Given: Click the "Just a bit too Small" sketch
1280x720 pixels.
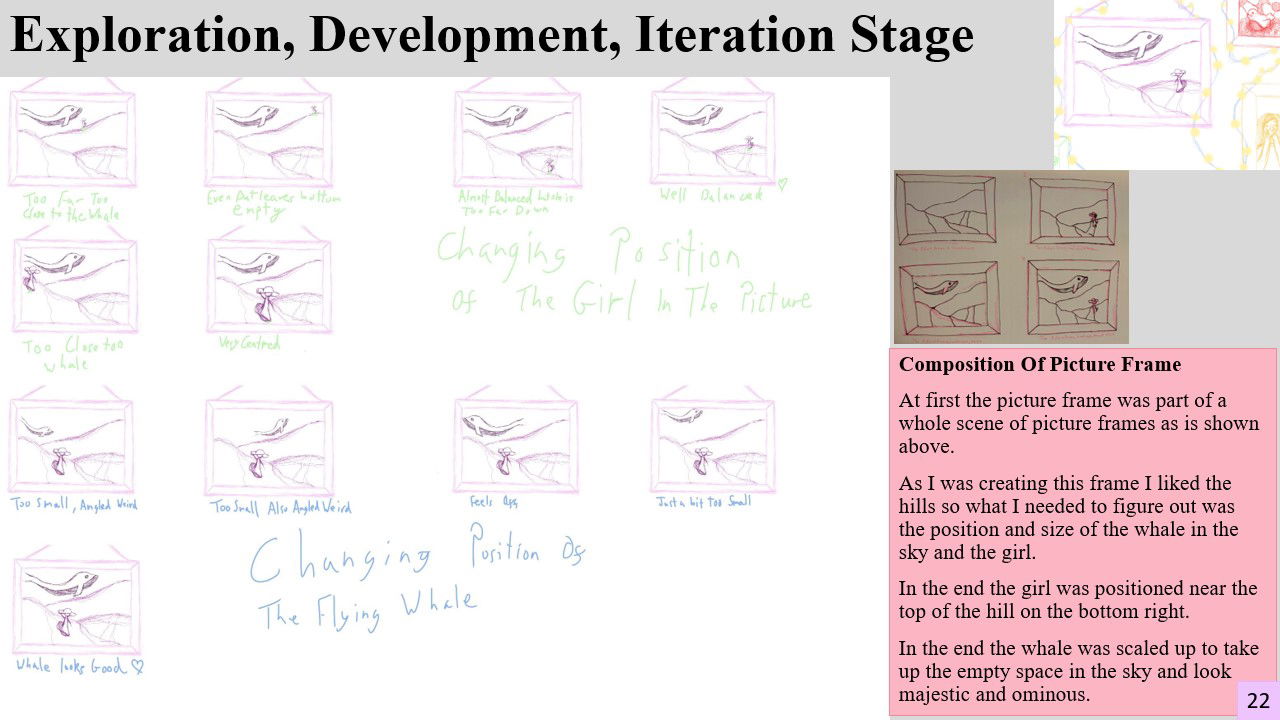Looking at the screenshot, I should point(712,445).
